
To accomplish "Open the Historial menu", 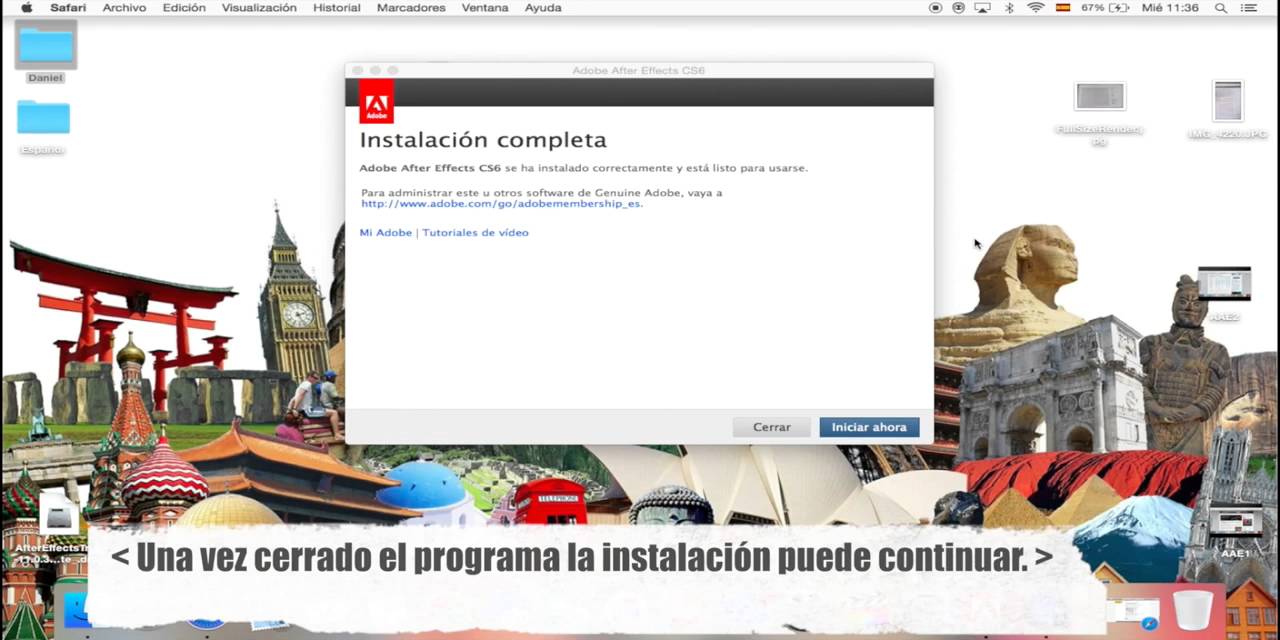I will (x=337, y=7).
